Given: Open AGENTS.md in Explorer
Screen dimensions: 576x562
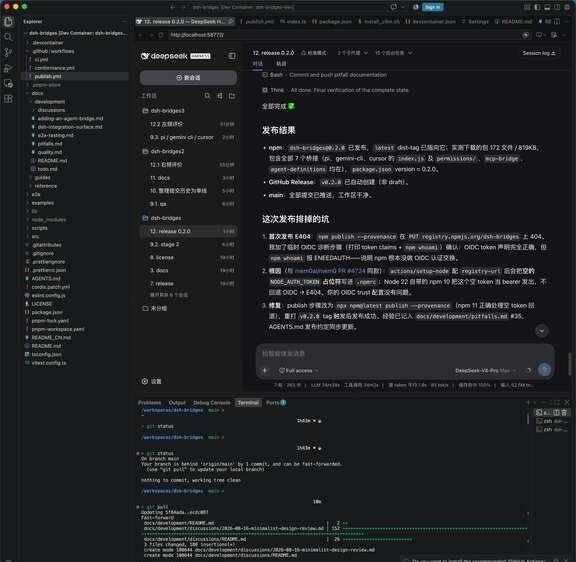Looking at the screenshot, I should coord(46,278).
